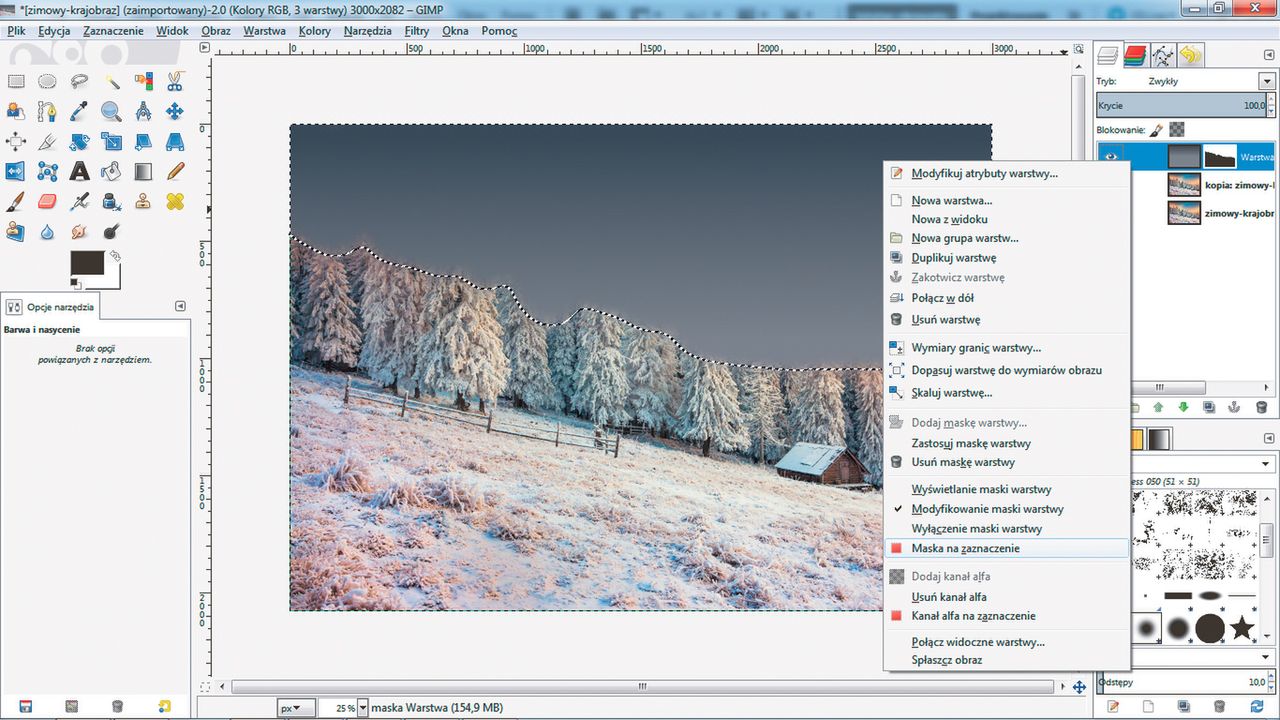The width and height of the screenshot is (1280, 720).
Task: Click delete layer trash button in layers dock
Action: pos(1261,407)
